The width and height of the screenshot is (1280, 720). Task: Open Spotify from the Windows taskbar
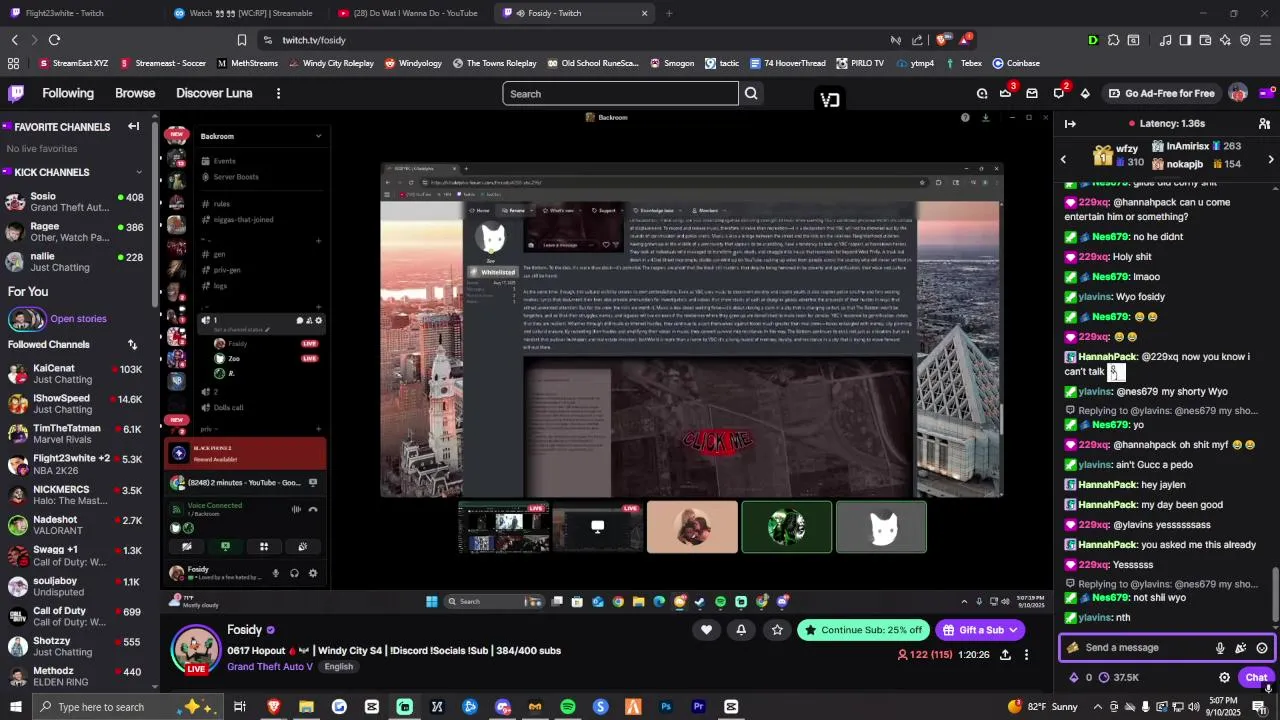point(568,707)
